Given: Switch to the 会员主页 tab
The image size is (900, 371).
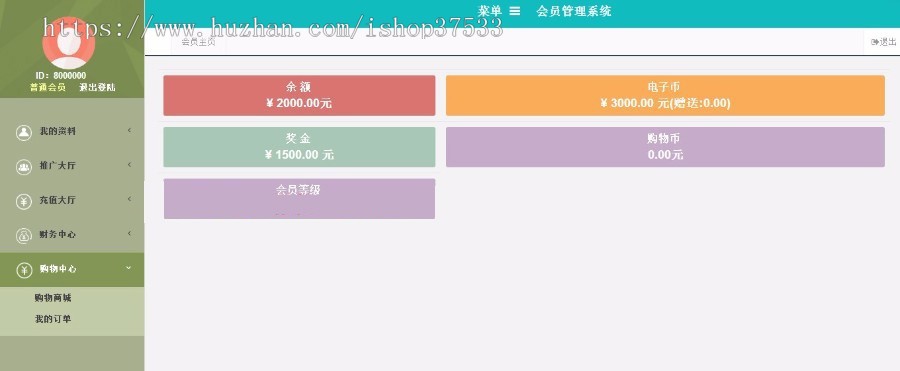Looking at the screenshot, I should pos(199,42).
